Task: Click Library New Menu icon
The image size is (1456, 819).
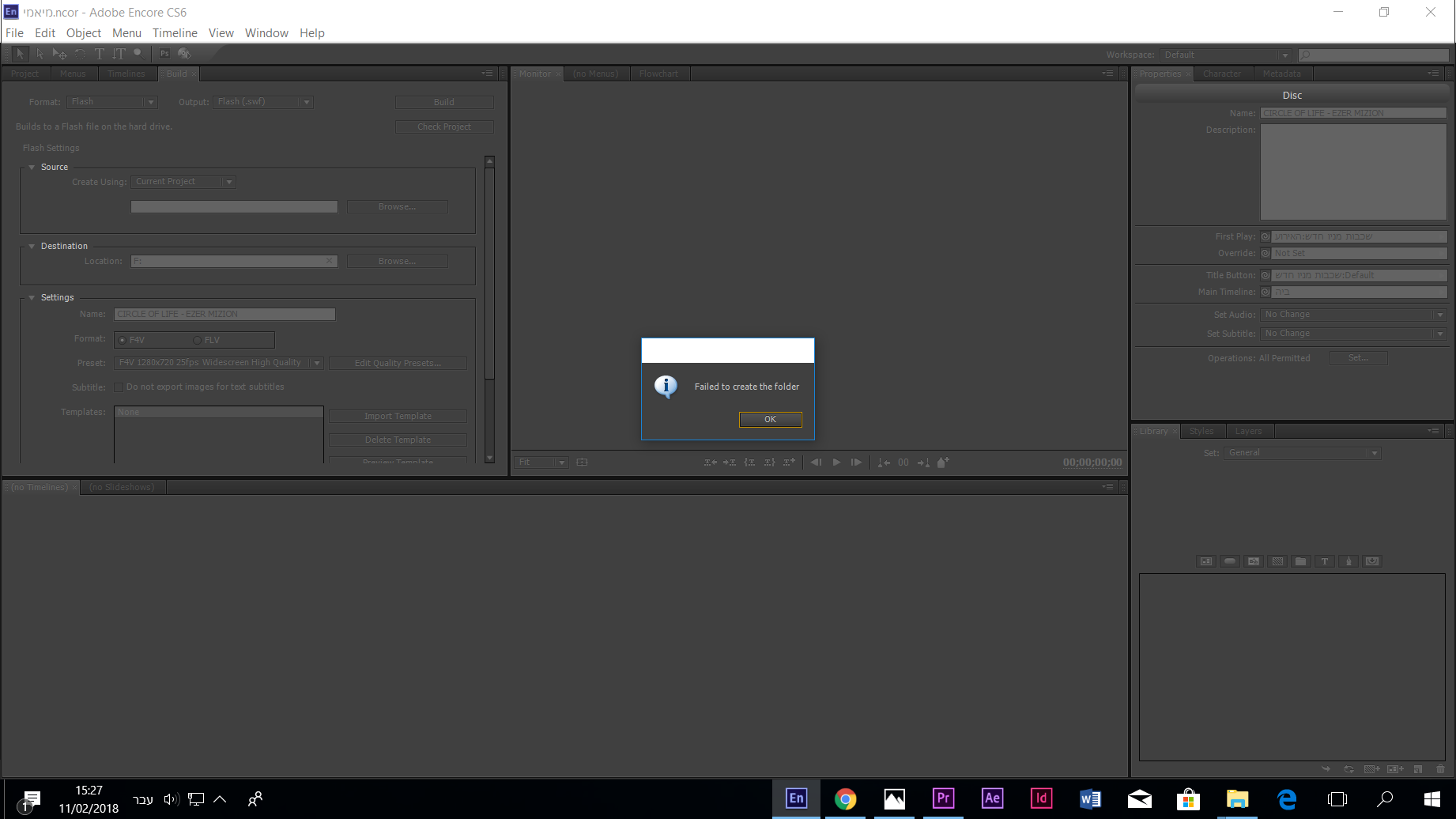Action: [x=1395, y=769]
